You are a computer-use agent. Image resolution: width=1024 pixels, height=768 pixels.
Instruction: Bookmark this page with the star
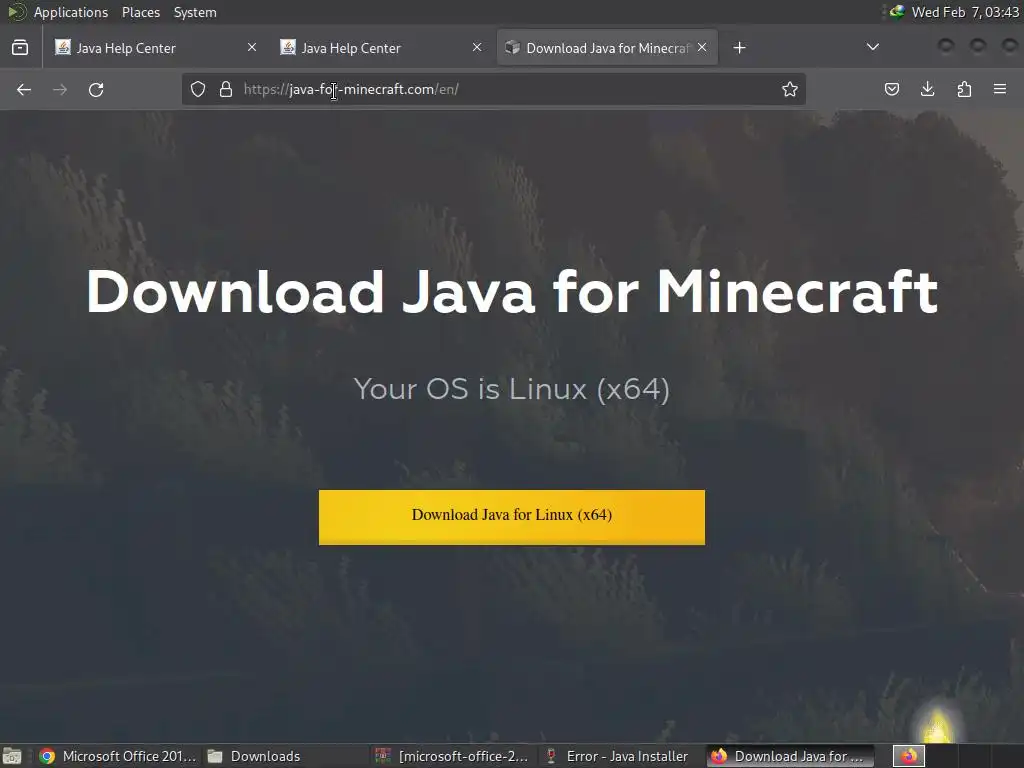click(x=790, y=89)
